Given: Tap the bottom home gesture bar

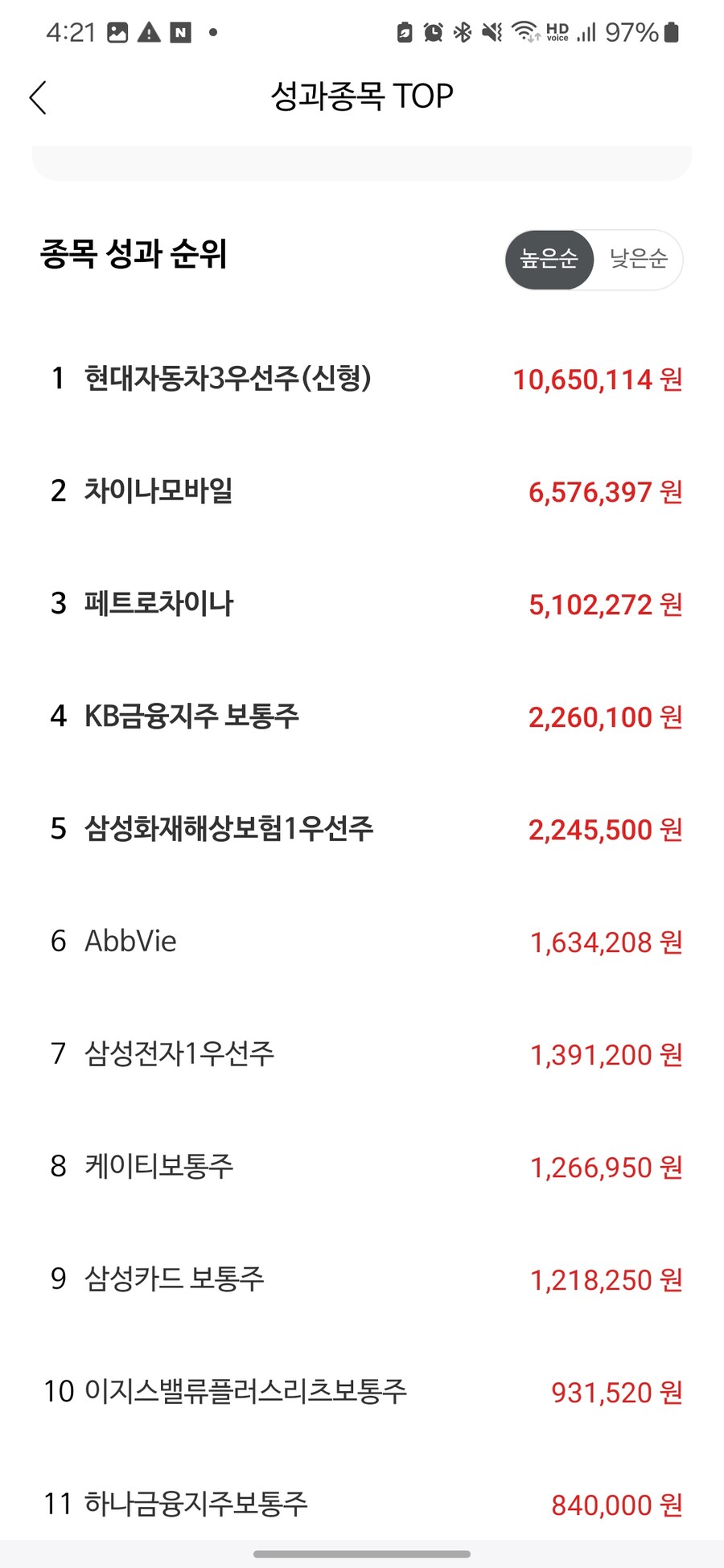Looking at the screenshot, I should coord(362,1554).
